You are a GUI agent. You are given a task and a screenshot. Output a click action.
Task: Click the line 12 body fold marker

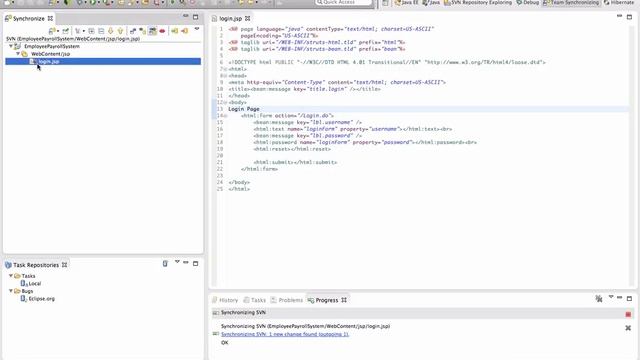tap(225, 102)
